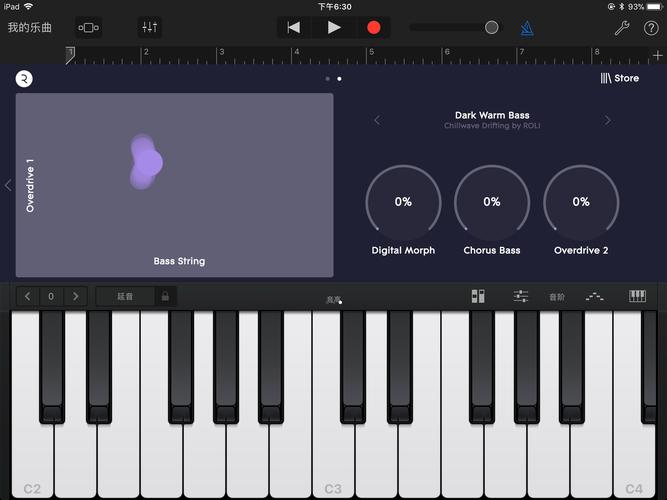667x500 pixels.
Task: Open My Songs (我的乐曲) browser
Action: [x=29, y=28]
